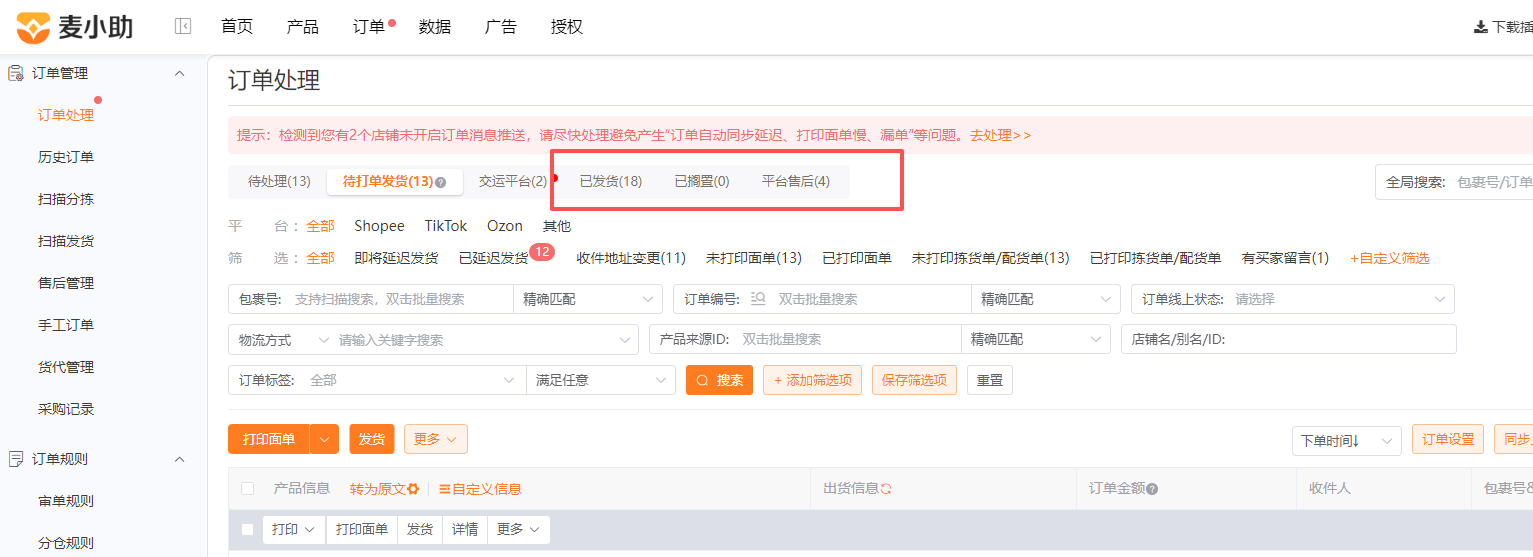The height and width of the screenshot is (557, 1533).
Task: Open 手工订单 in the sidebar
Action: pyautogui.click(x=66, y=325)
